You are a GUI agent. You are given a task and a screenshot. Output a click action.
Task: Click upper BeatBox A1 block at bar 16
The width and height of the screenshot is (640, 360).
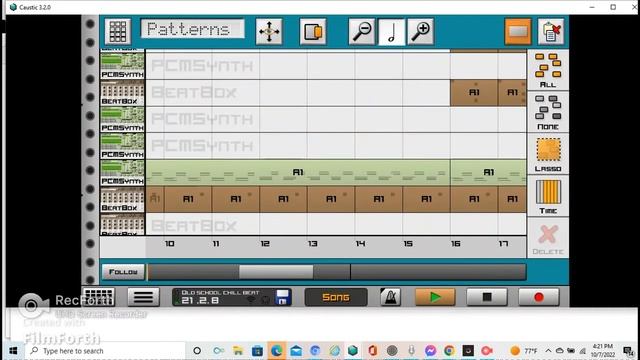(x=474, y=93)
